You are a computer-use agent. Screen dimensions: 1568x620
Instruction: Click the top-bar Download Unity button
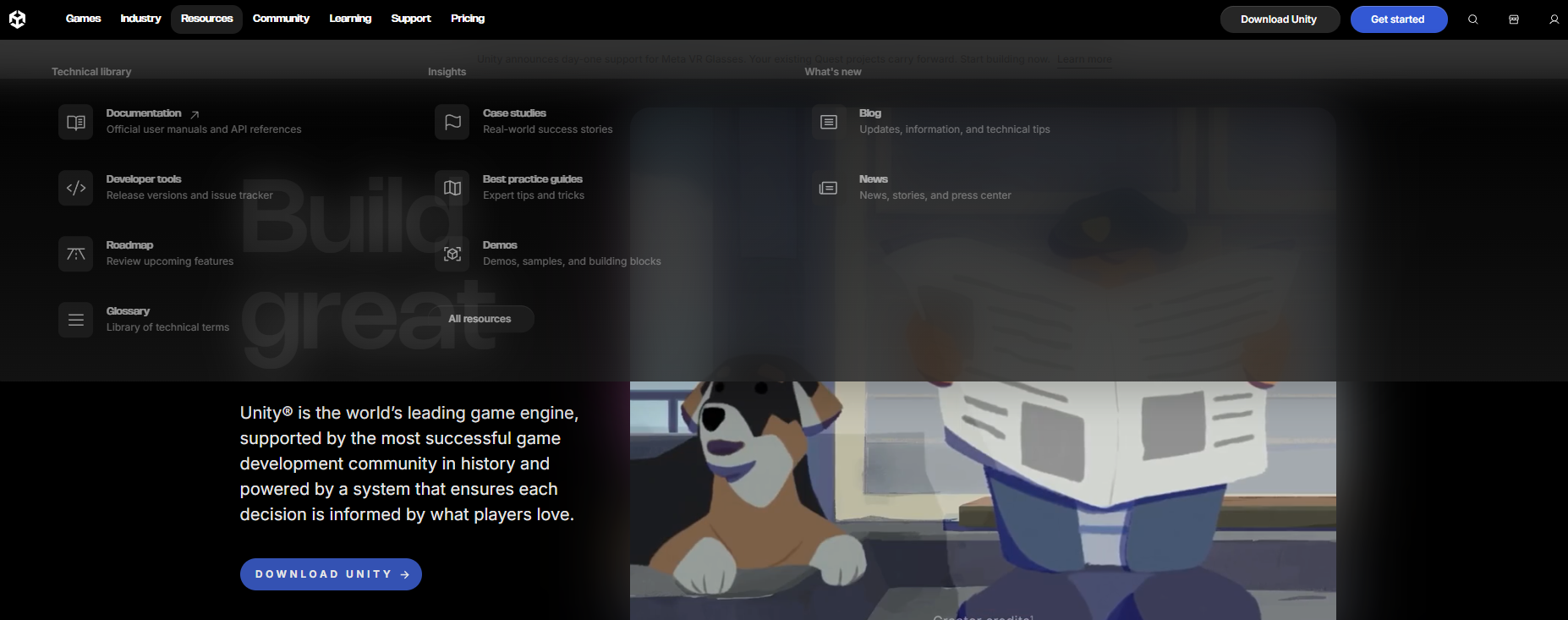pyautogui.click(x=1280, y=19)
